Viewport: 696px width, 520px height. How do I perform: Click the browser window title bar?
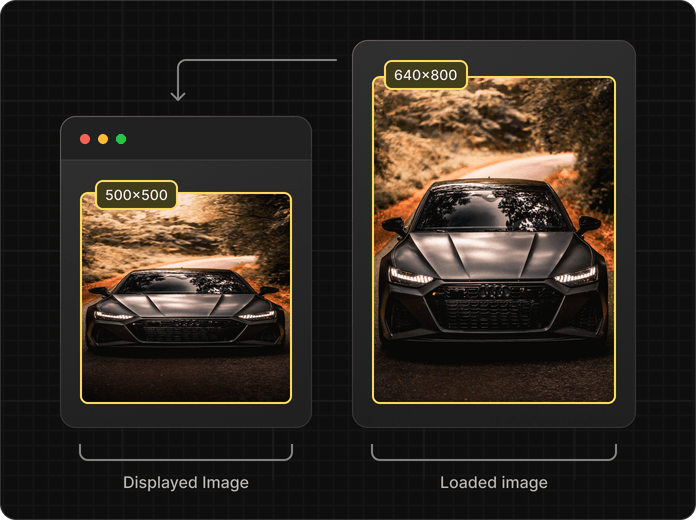pos(210,139)
